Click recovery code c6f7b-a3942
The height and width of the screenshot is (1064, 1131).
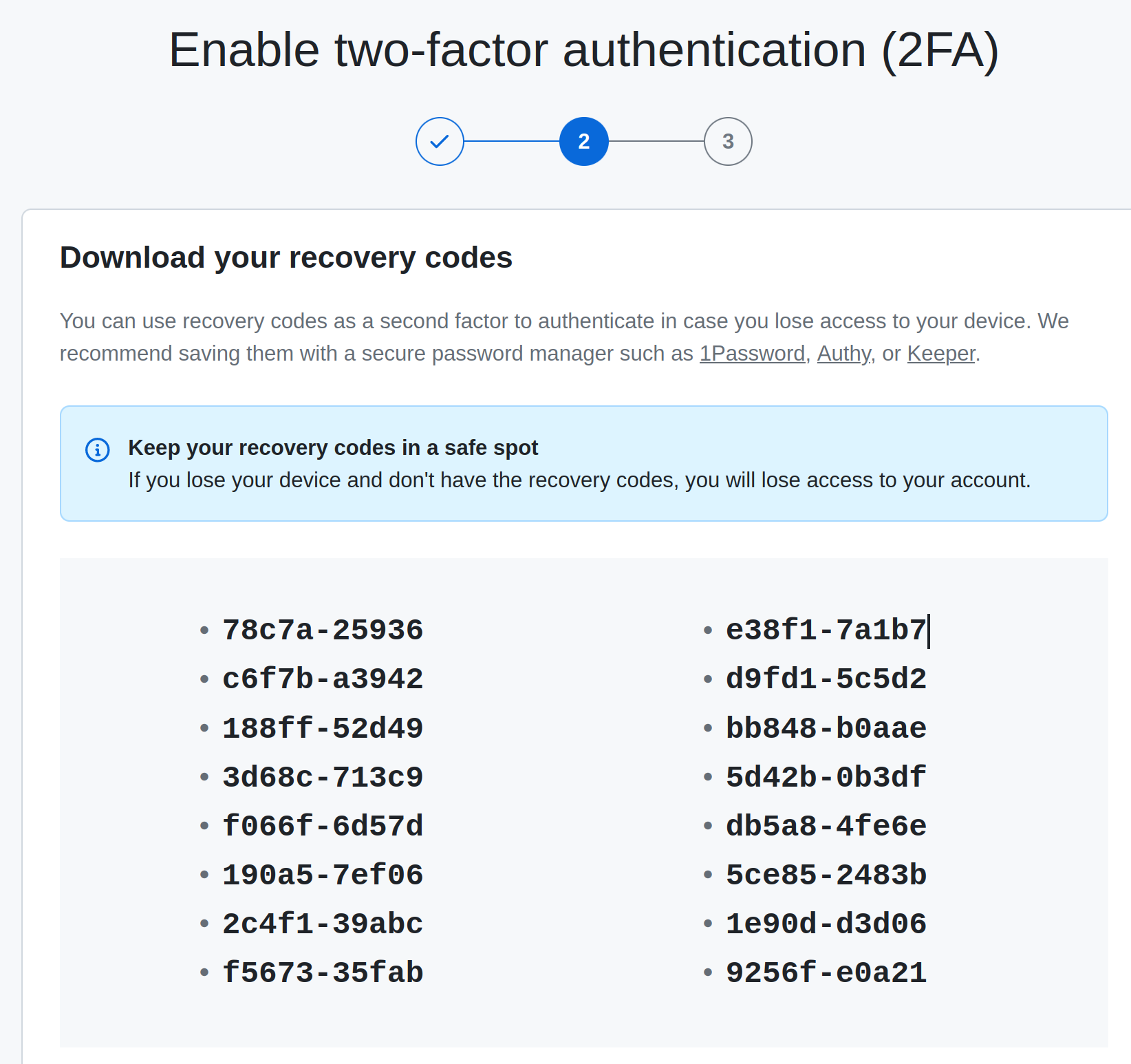click(x=323, y=679)
